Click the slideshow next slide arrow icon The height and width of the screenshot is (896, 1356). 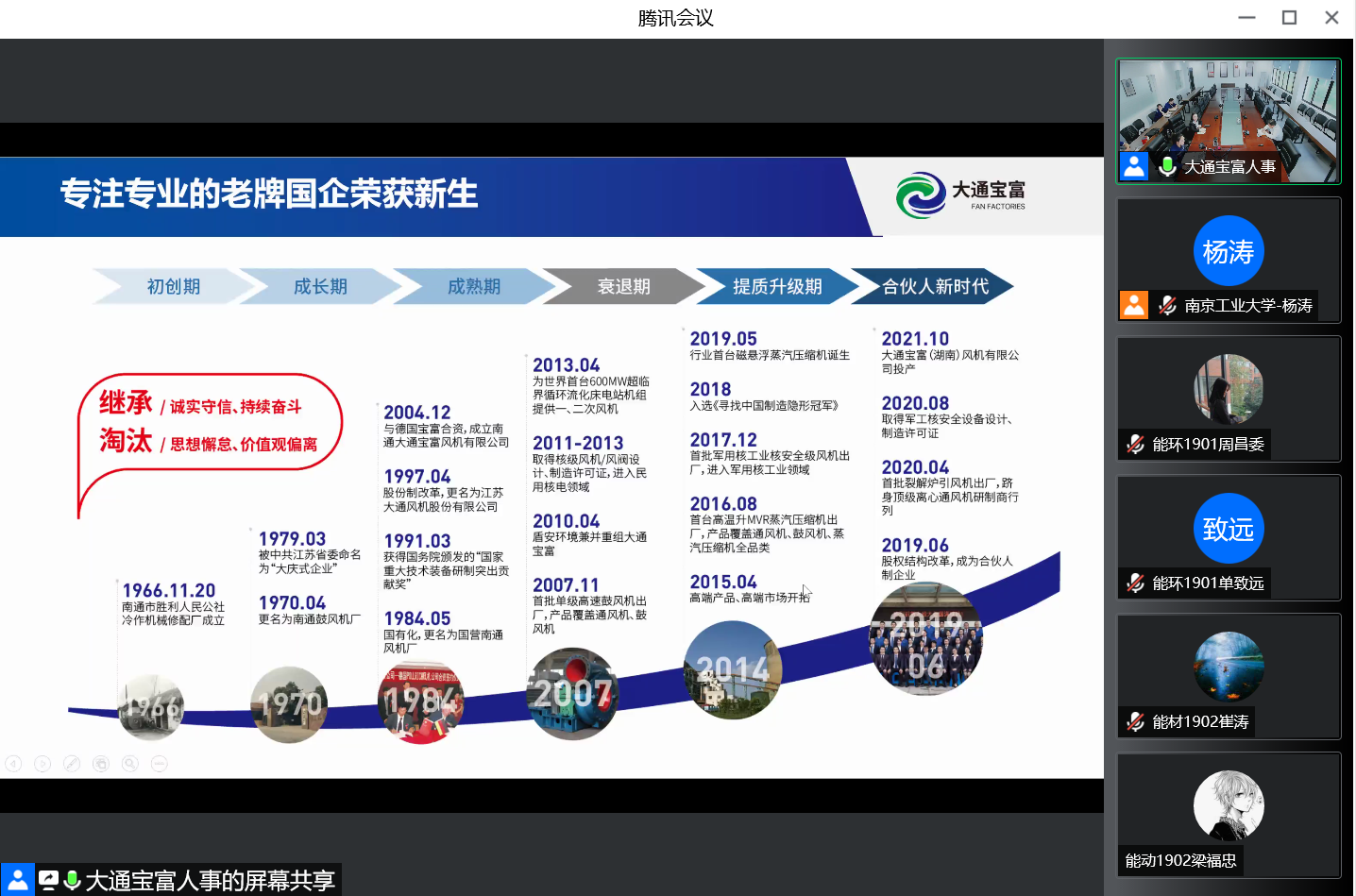[42, 764]
